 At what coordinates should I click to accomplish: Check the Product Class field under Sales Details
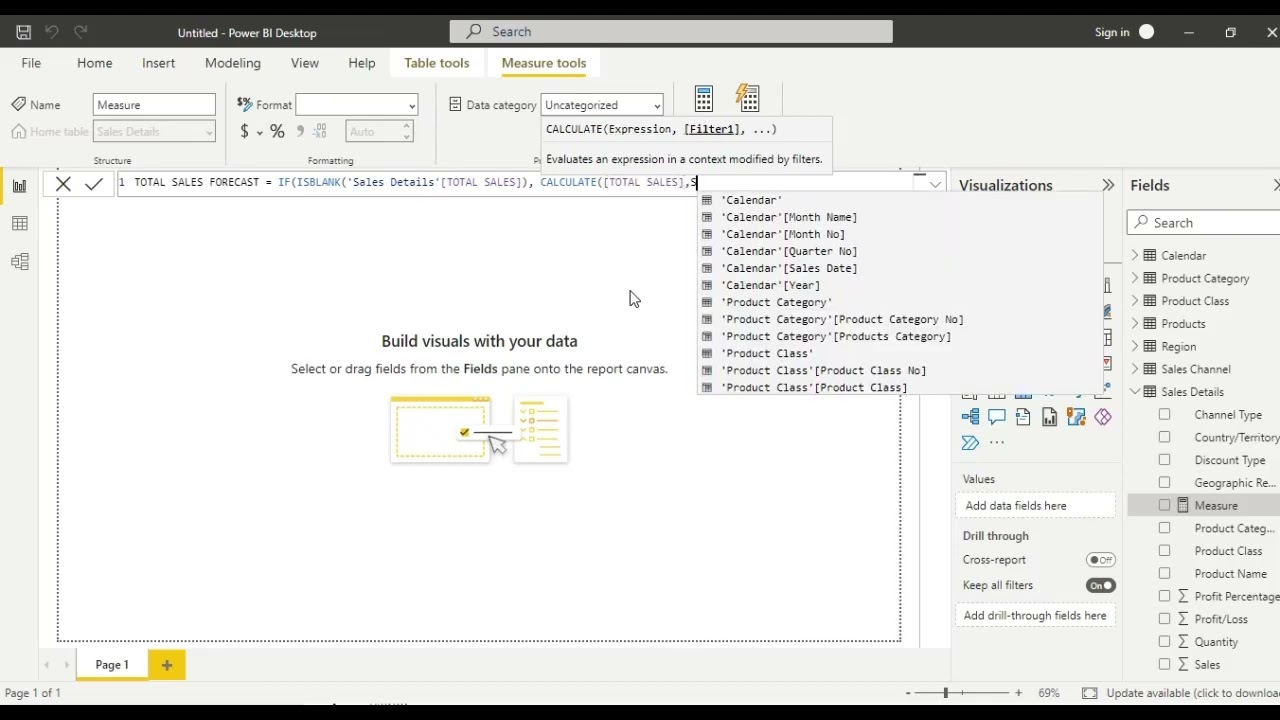click(x=1164, y=550)
